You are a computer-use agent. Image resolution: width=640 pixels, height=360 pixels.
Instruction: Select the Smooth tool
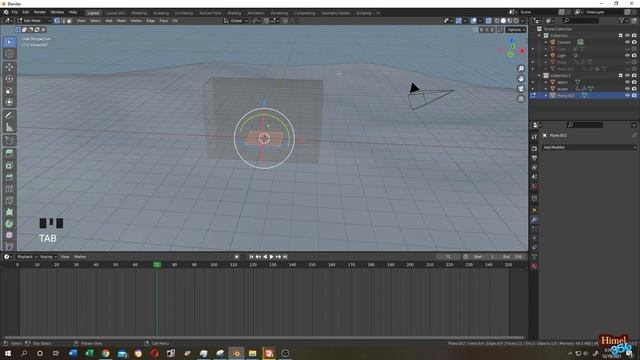click(x=9, y=236)
